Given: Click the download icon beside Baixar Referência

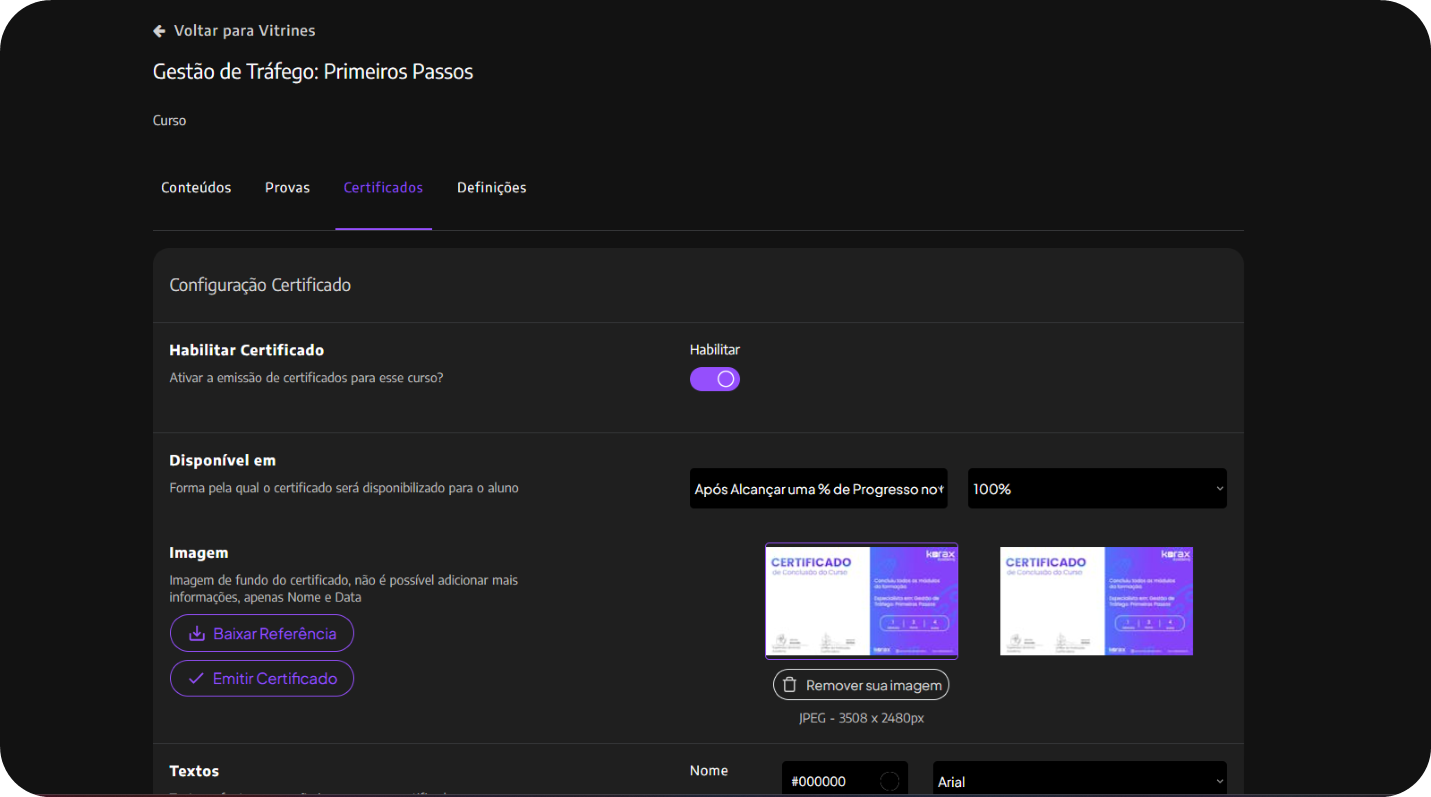Looking at the screenshot, I should [x=196, y=634].
